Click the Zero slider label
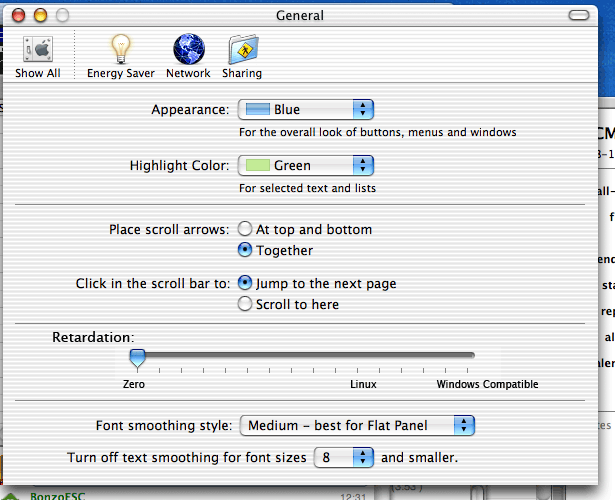The height and width of the screenshot is (500, 615). coord(134,384)
